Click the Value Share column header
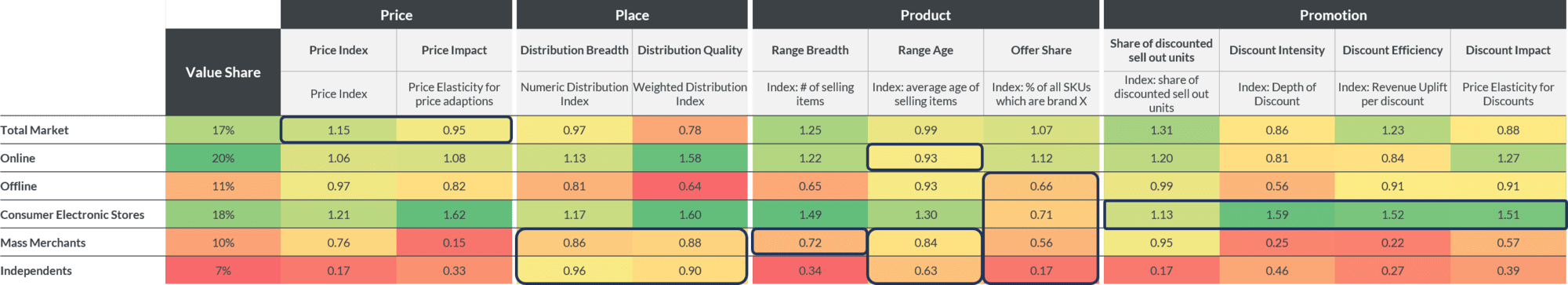The width and height of the screenshot is (1568, 285). click(223, 72)
